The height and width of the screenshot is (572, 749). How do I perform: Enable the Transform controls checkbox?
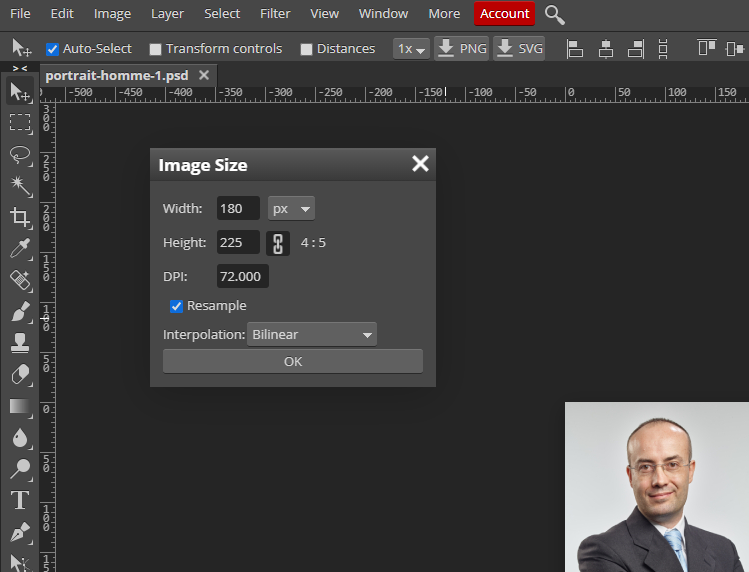tap(155, 49)
